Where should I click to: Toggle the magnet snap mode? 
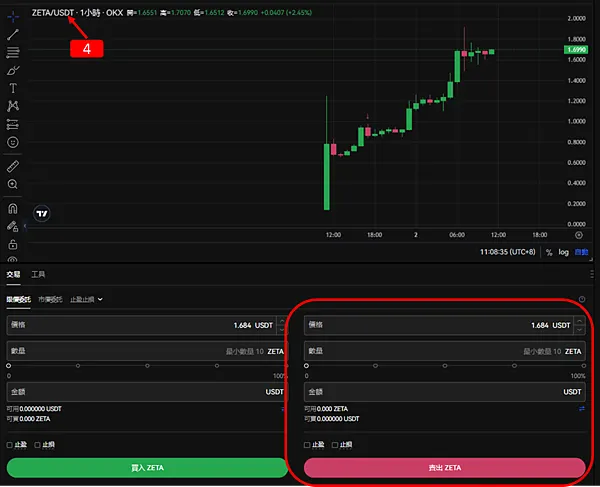(x=13, y=208)
